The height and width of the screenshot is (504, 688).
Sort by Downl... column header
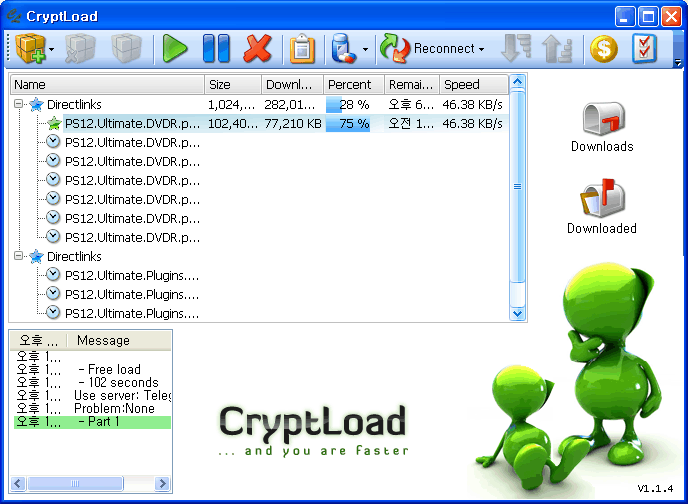[293, 84]
